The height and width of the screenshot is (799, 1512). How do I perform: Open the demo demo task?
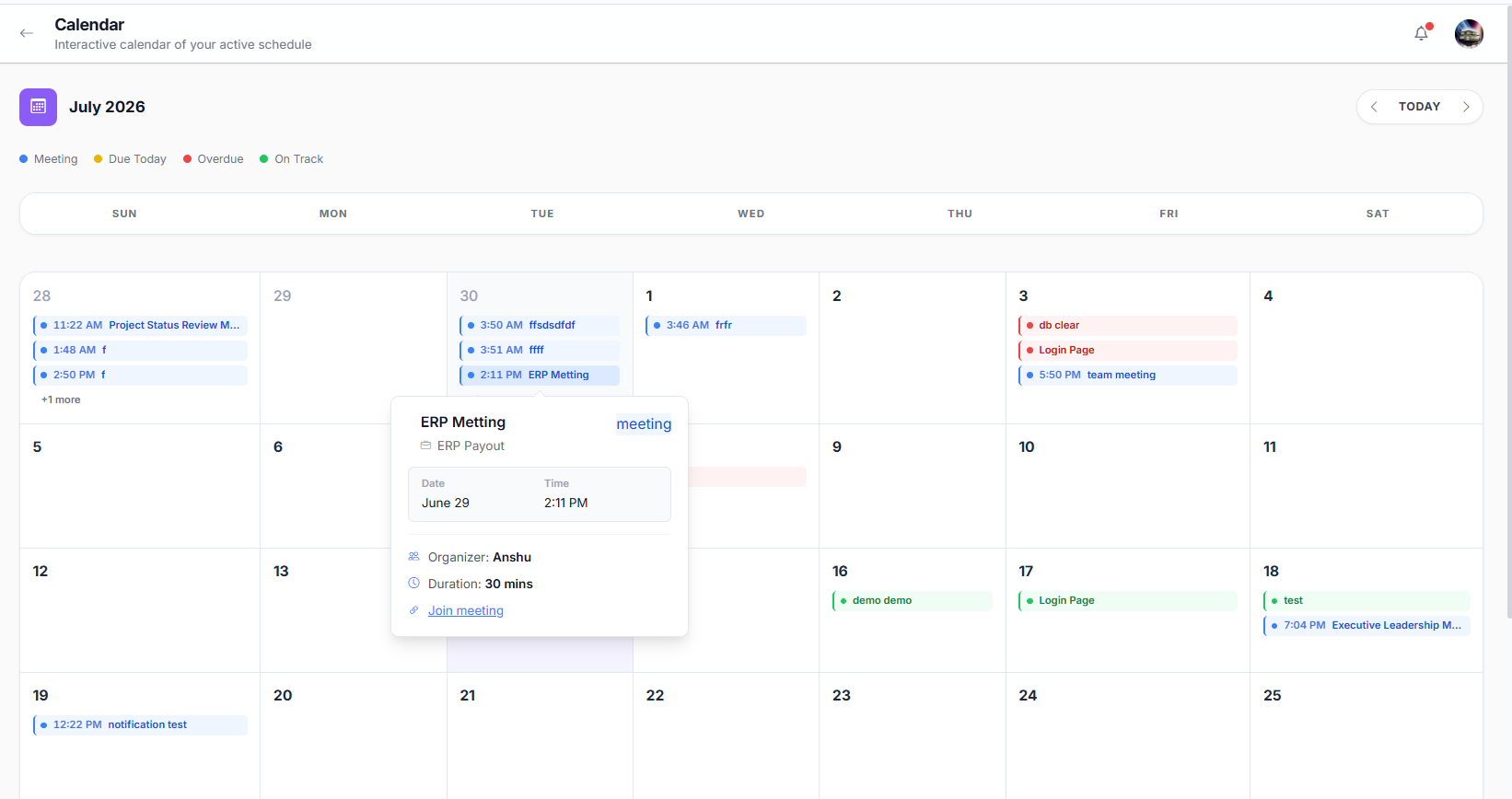913,600
